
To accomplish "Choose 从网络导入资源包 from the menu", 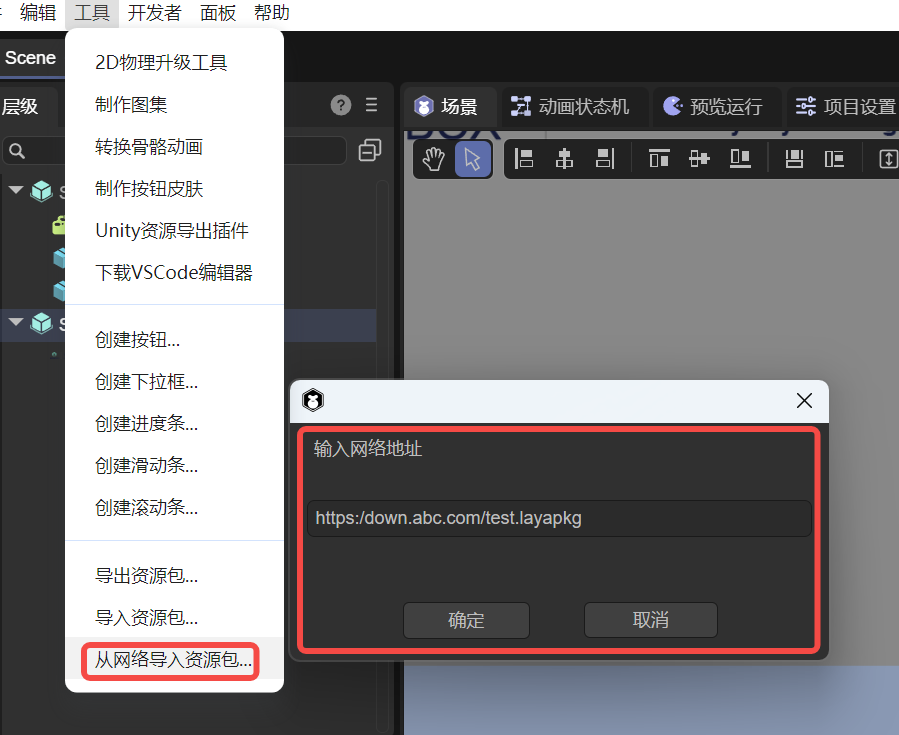I will coord(172,660).
